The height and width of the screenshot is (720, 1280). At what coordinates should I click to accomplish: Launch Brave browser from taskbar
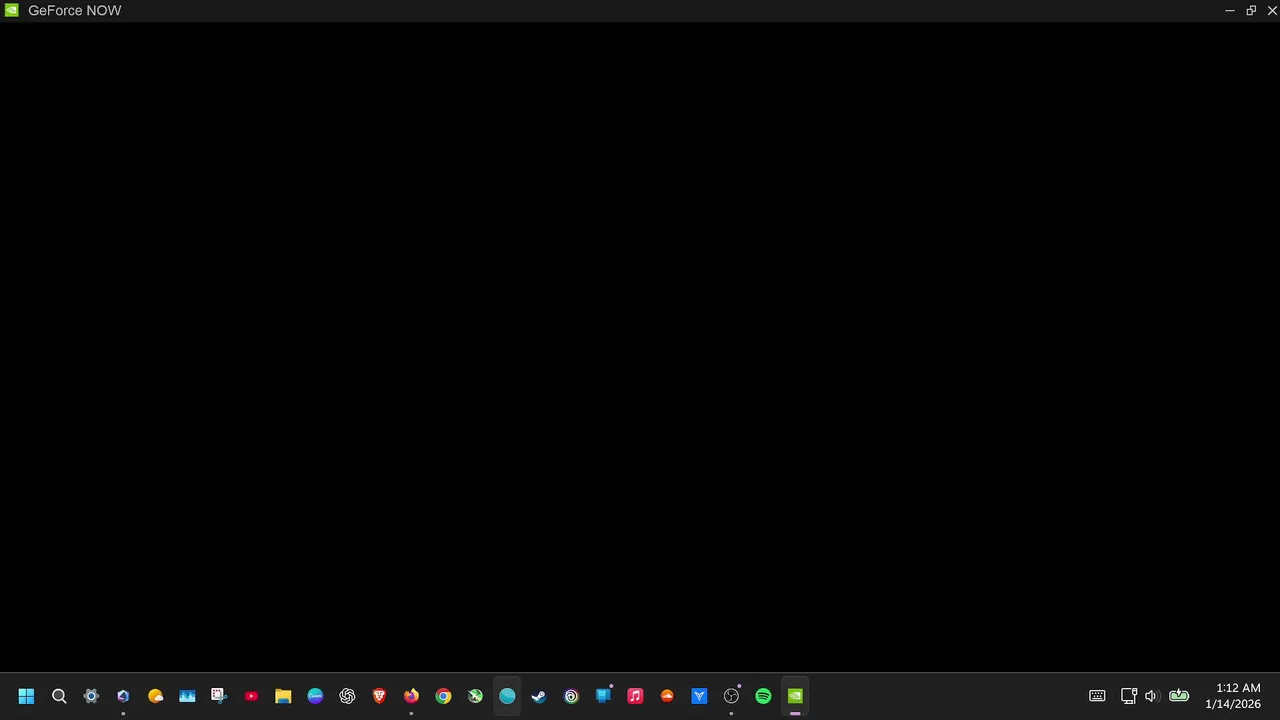pyautogui.click(x=379, y=696)
